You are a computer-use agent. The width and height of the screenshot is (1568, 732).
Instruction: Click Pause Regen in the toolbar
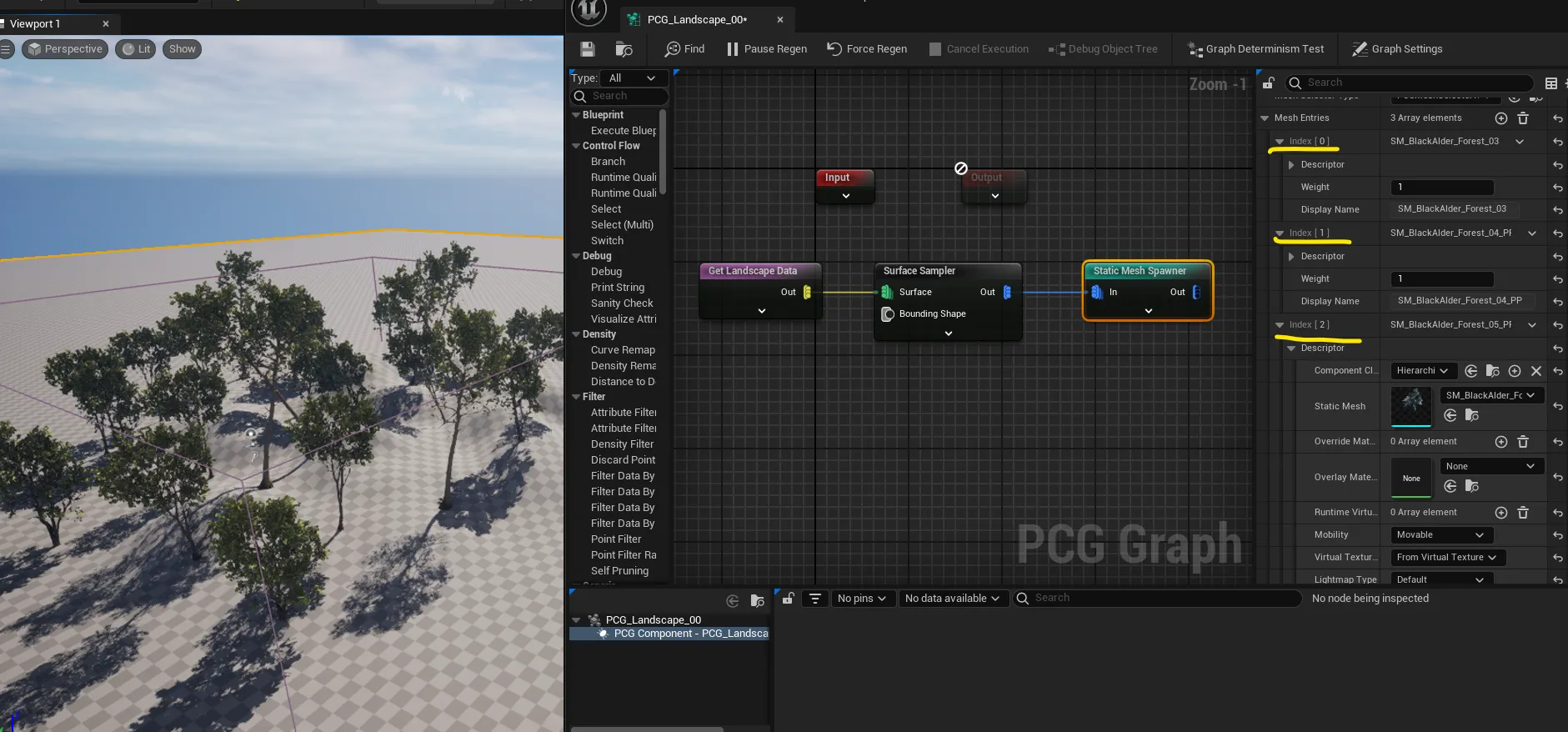(766, 49)
